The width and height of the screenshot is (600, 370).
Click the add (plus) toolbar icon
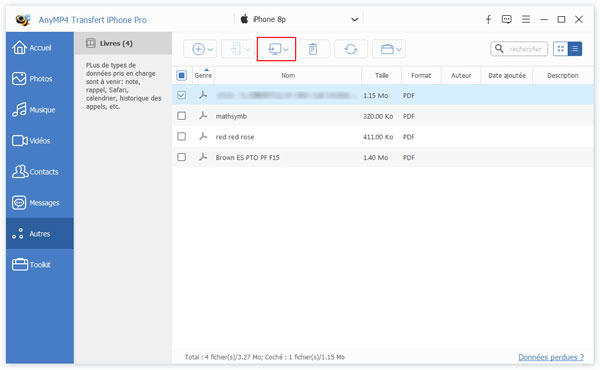pos(198,49)
